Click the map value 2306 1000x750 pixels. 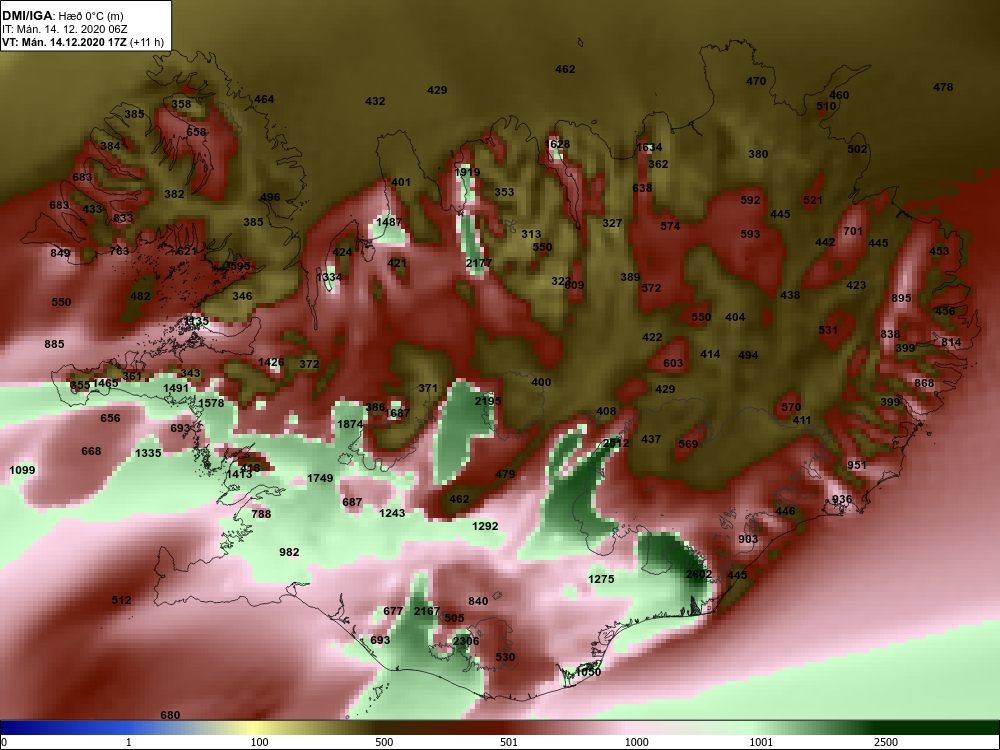(x=466, y=641)
